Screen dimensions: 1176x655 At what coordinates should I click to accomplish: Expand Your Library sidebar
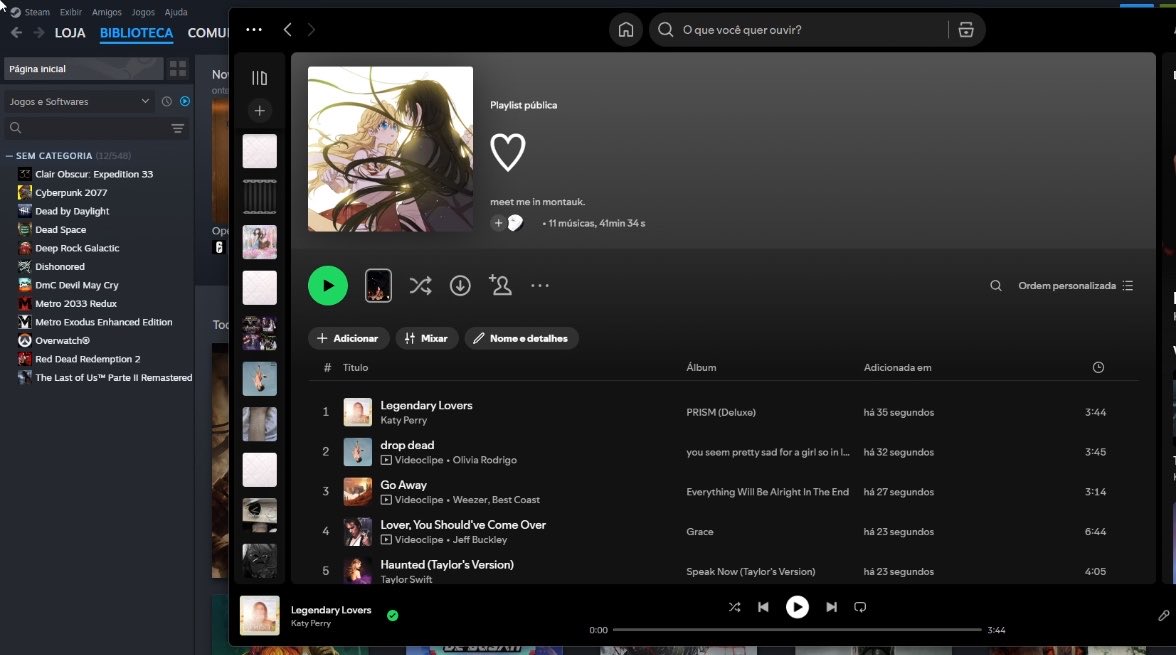[x=260, y=78]
